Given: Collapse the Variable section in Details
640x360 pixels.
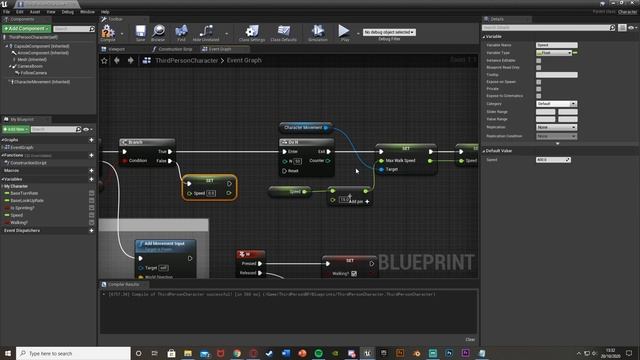Looking at the screenshot, I should 484,37.
